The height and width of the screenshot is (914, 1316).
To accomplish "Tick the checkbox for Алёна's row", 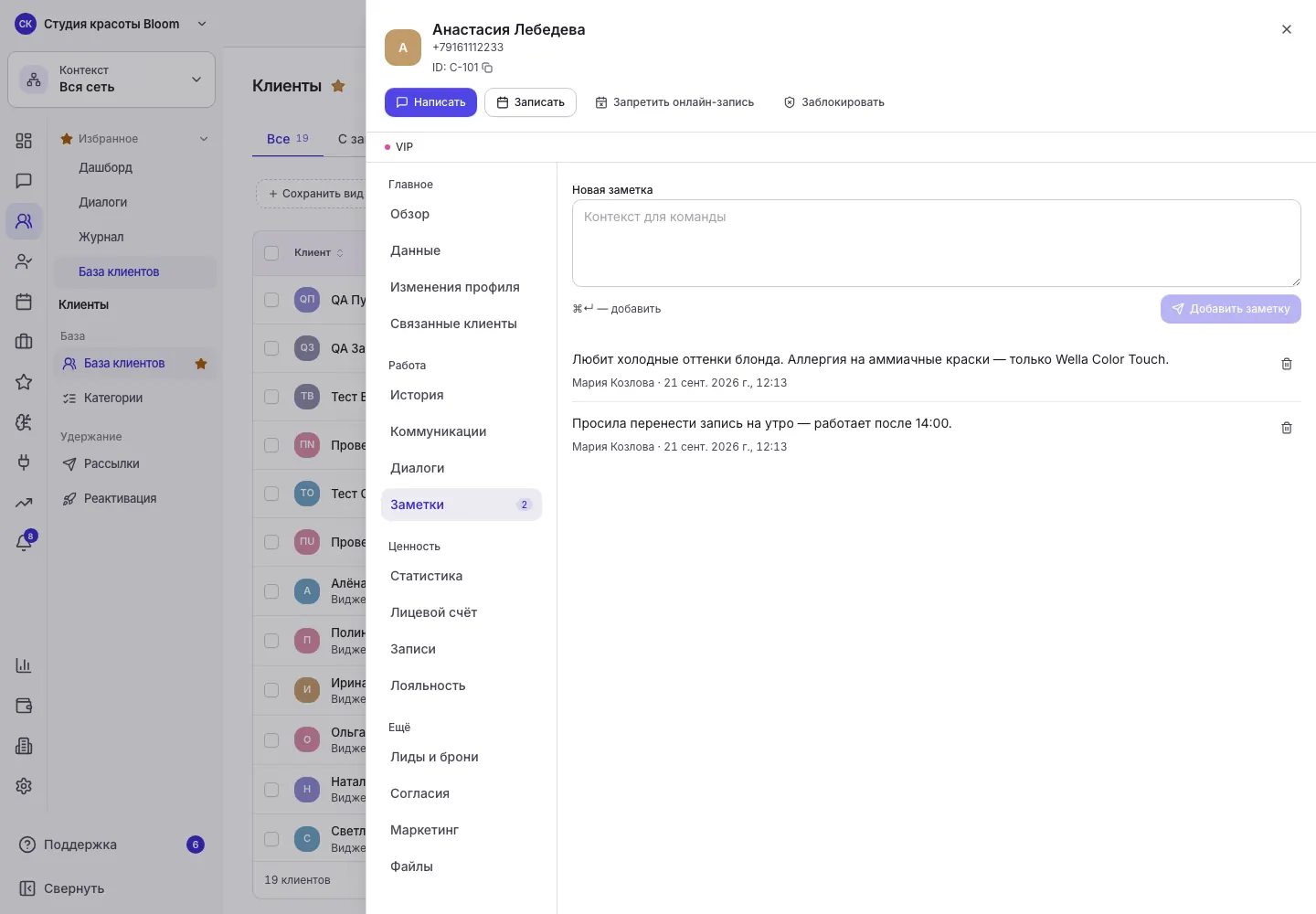I will coord(271,591).
